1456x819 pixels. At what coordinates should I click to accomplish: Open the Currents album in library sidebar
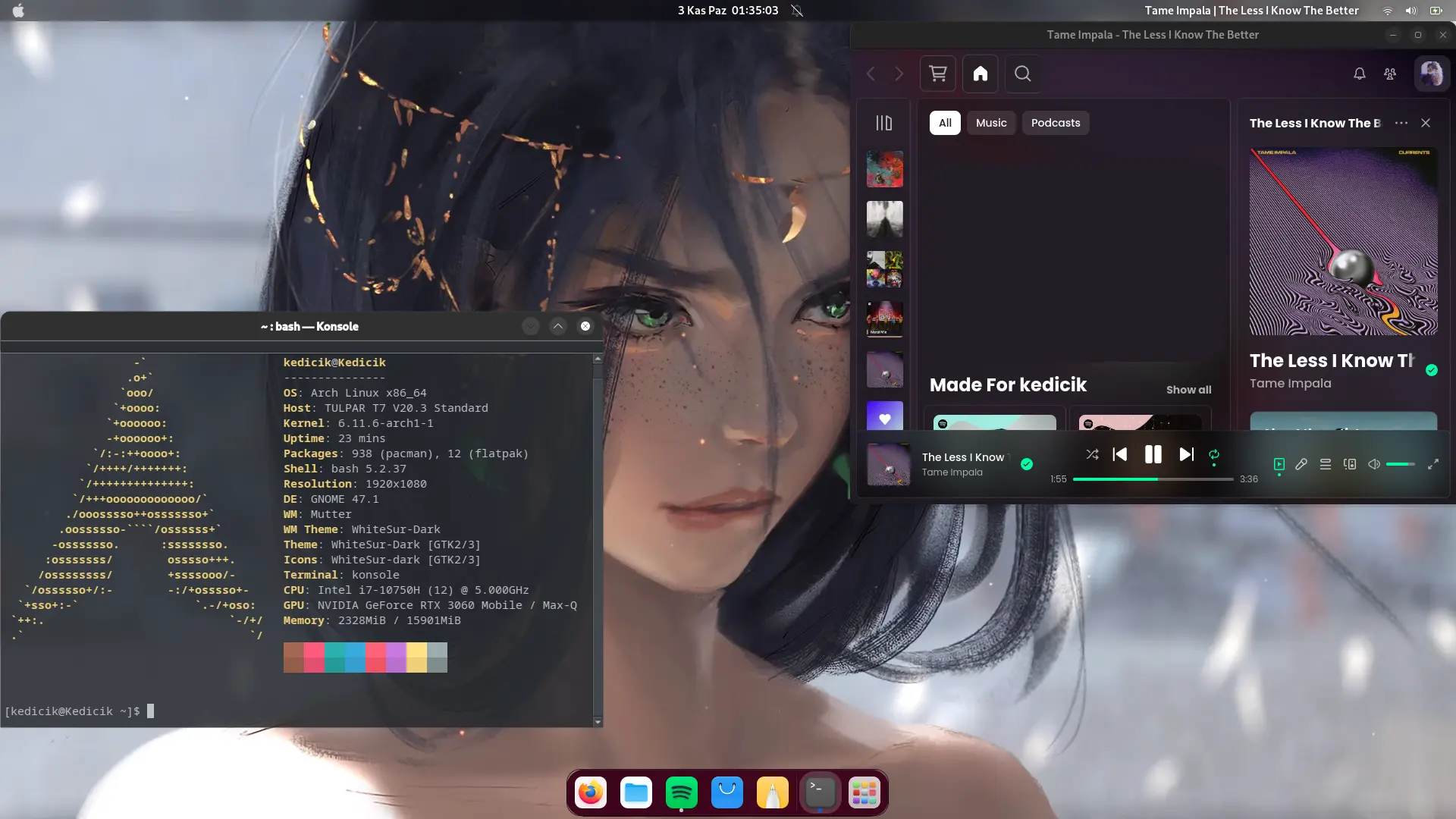885,369
